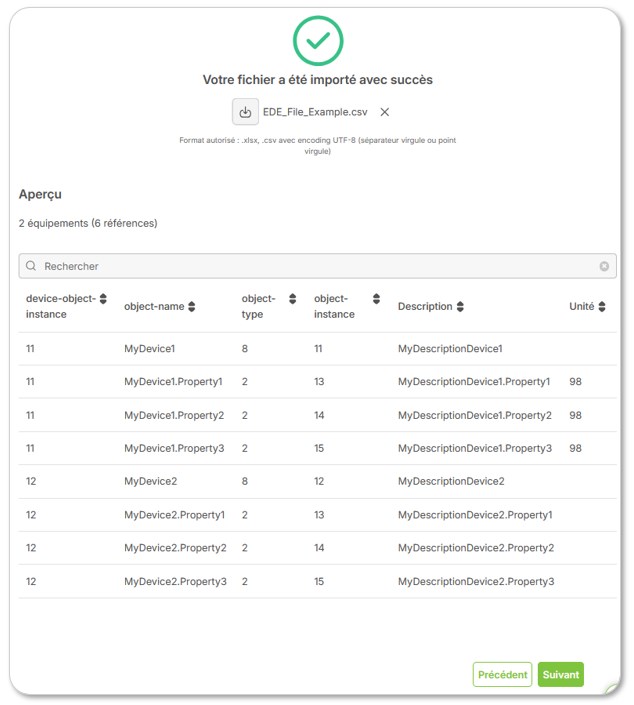
Task: Select the MyDevice2.Property1 cell
Action: pos(174,515)
